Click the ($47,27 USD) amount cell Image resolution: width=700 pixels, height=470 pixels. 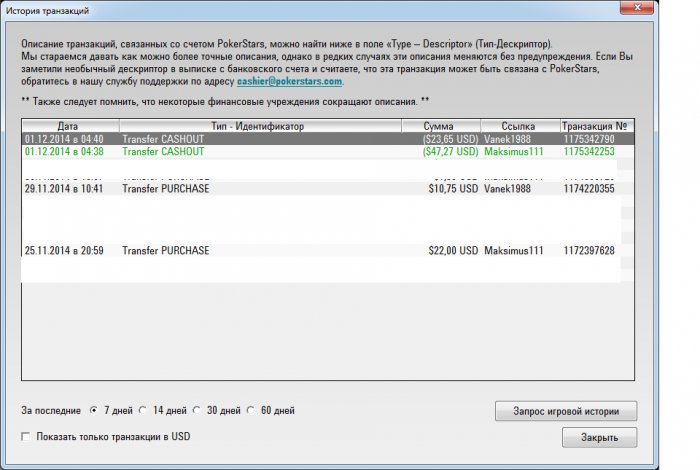click(450, 151)
